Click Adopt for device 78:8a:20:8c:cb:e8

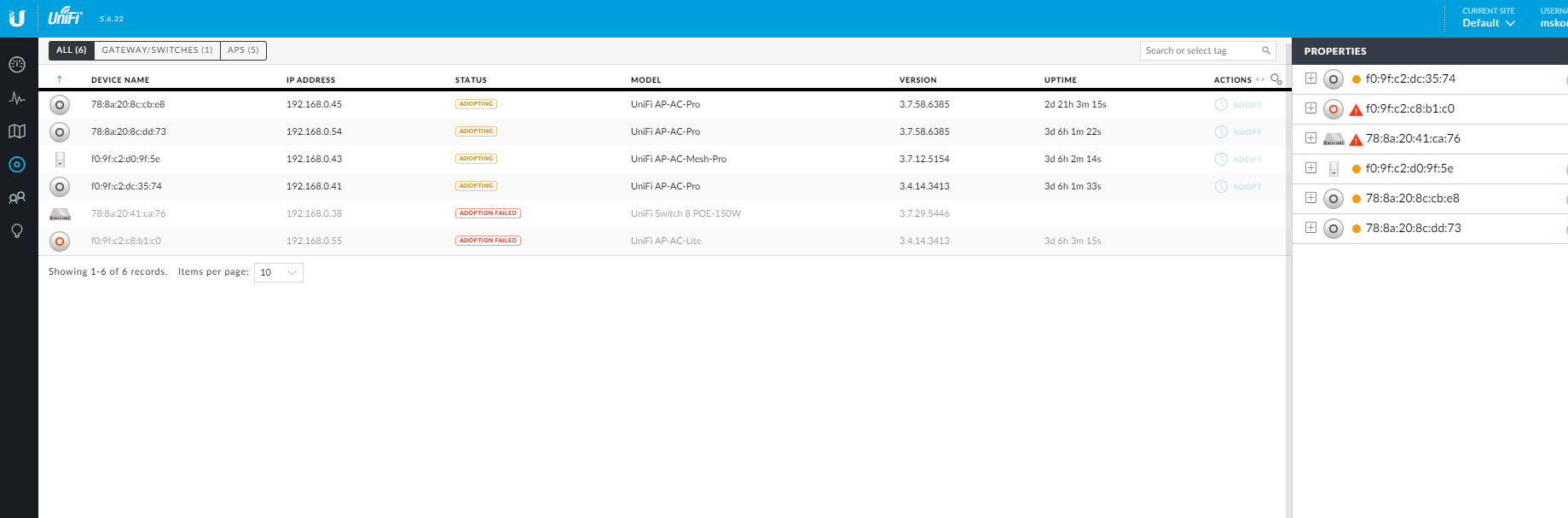click(1238, 105)
